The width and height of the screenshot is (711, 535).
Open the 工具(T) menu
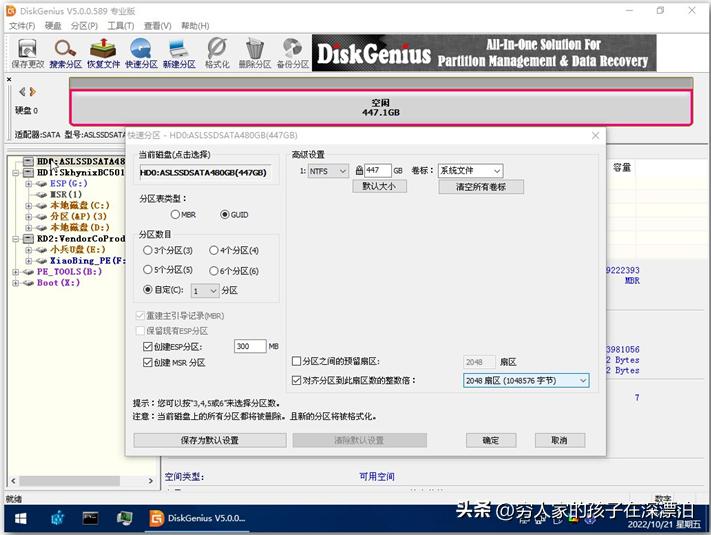(x=121, y=26)
